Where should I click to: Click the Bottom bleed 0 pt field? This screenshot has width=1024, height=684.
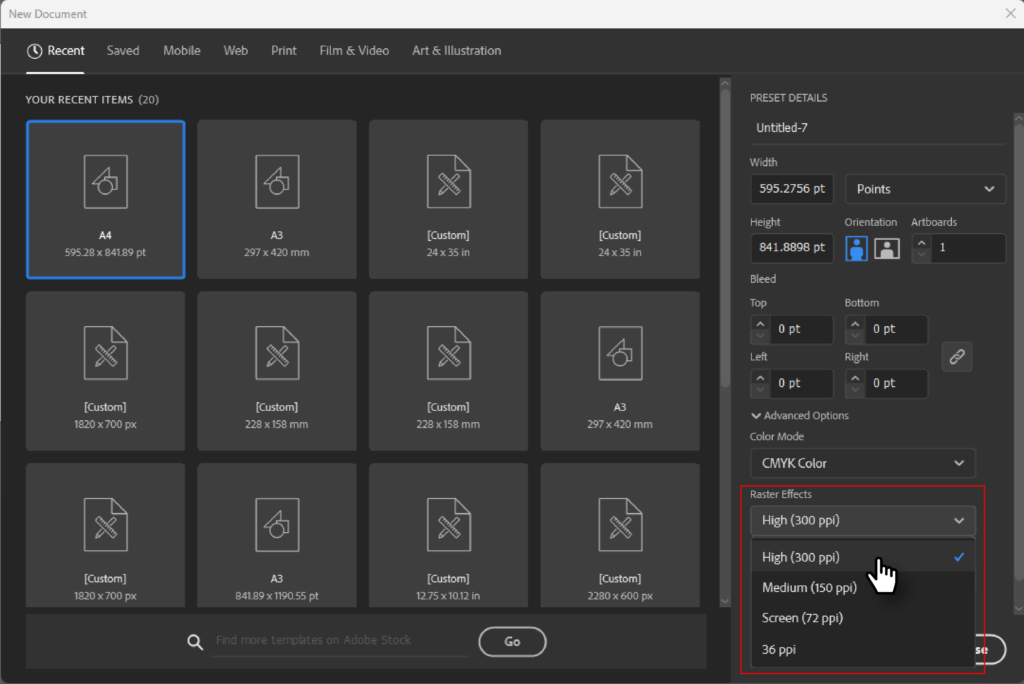896,329
